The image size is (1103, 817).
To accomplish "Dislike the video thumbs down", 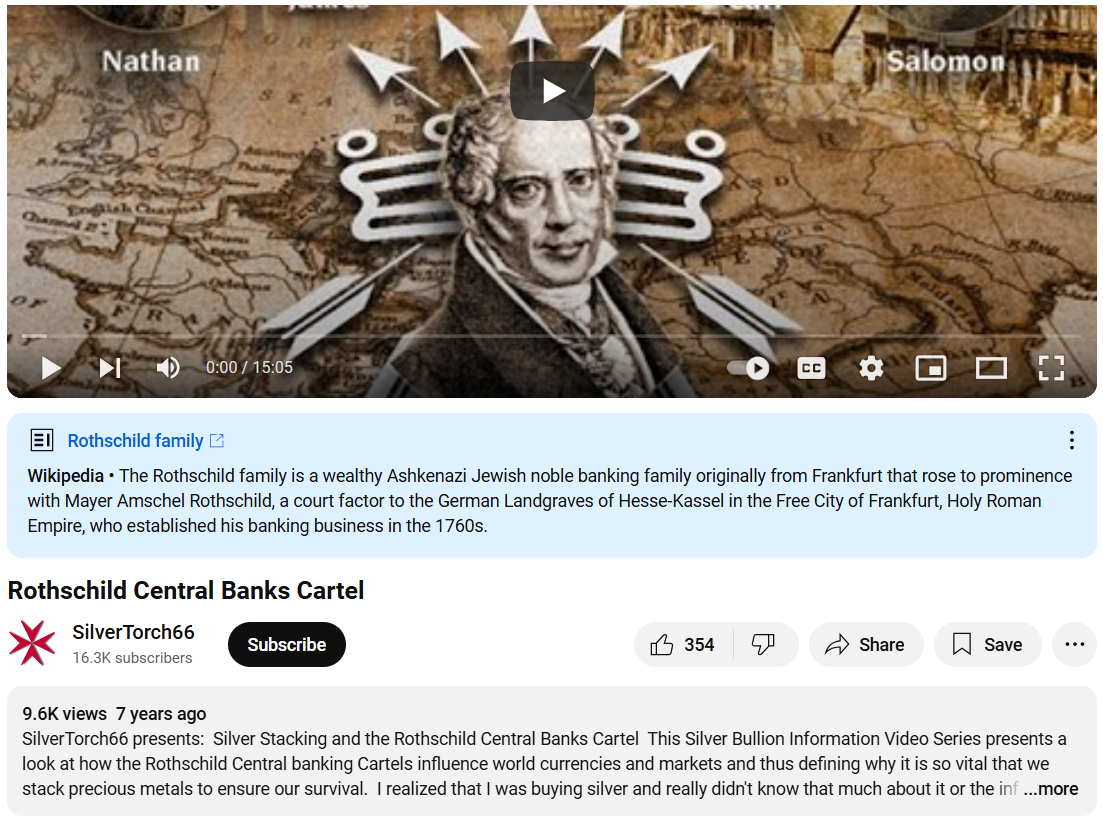I will 764,645.
